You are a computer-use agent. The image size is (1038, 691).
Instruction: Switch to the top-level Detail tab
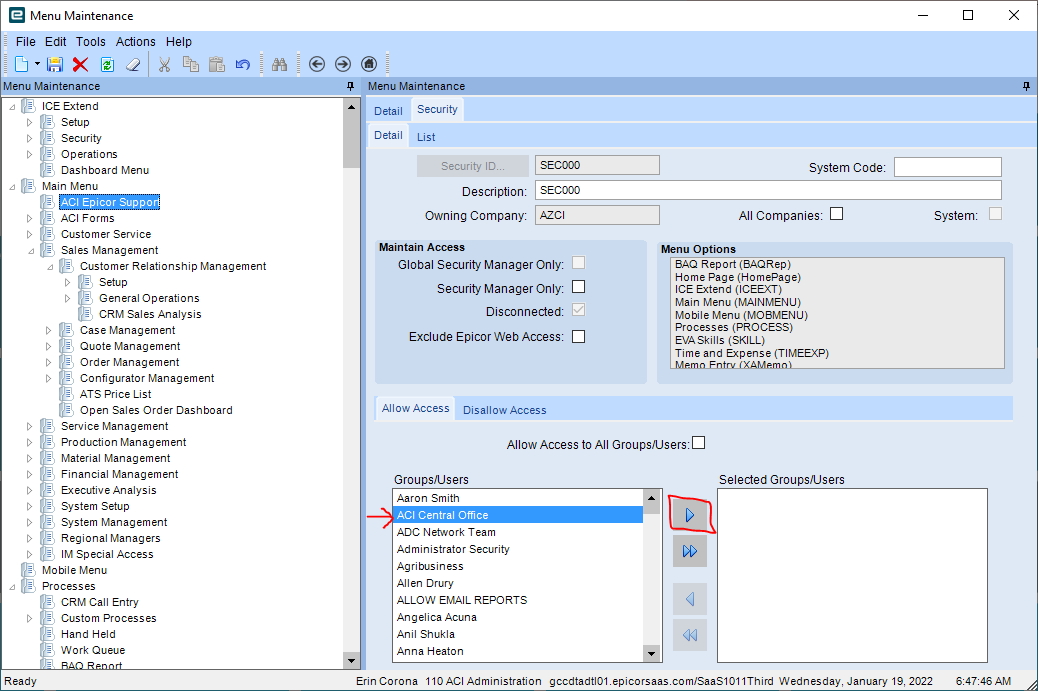(388, 111)
